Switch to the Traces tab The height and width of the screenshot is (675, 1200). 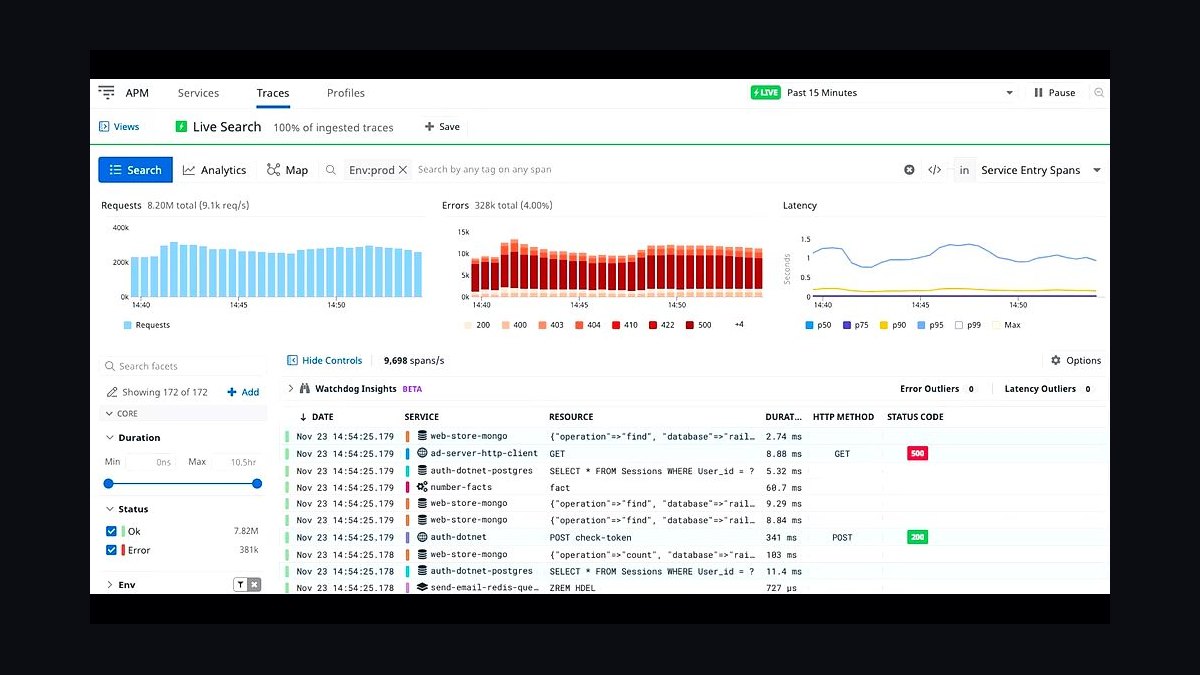(273, 93)
